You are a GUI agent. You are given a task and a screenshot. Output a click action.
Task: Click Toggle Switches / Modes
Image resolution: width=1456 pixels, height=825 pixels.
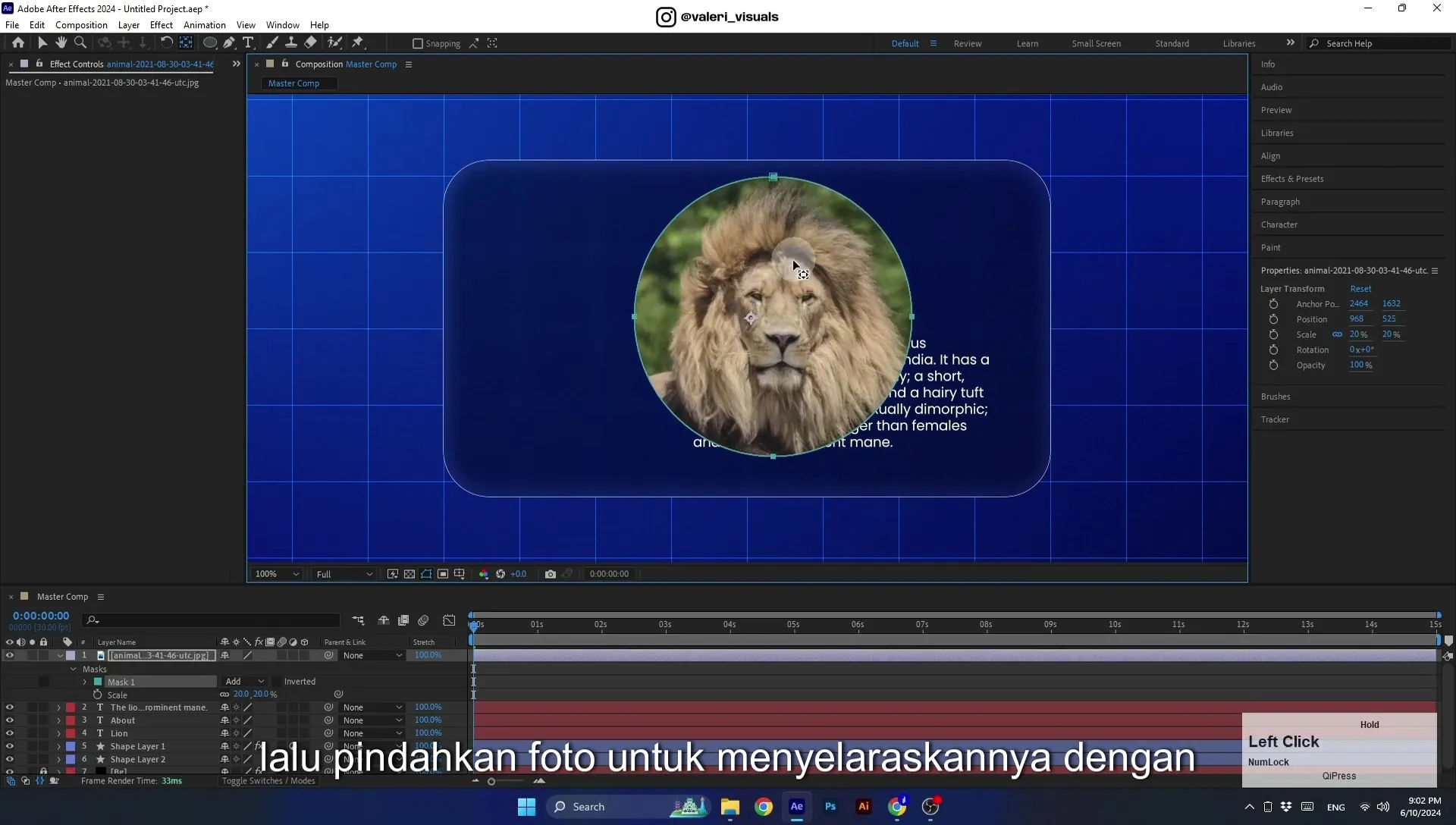coord(268,781)
